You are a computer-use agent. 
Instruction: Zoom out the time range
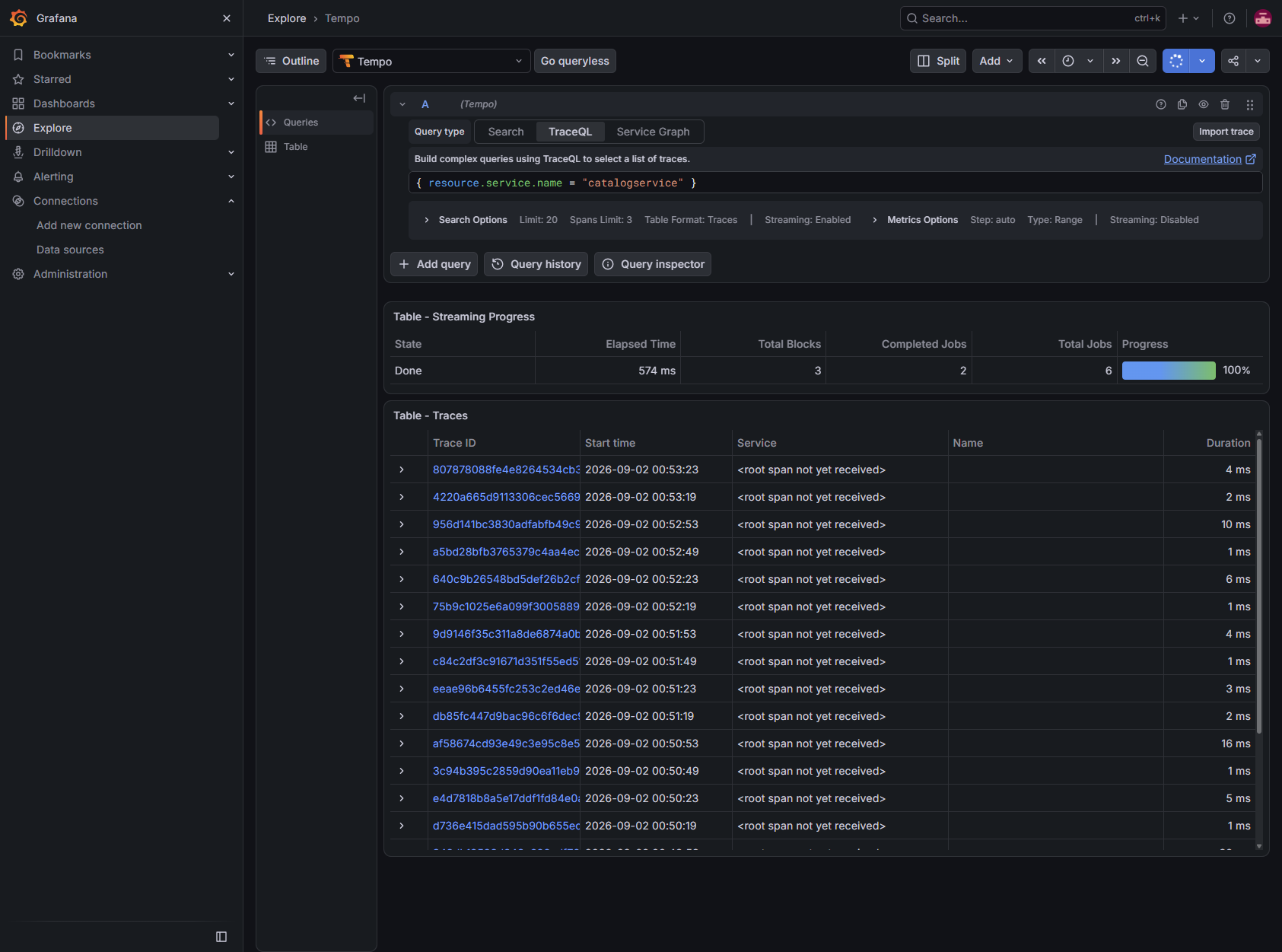(1143, 61)
